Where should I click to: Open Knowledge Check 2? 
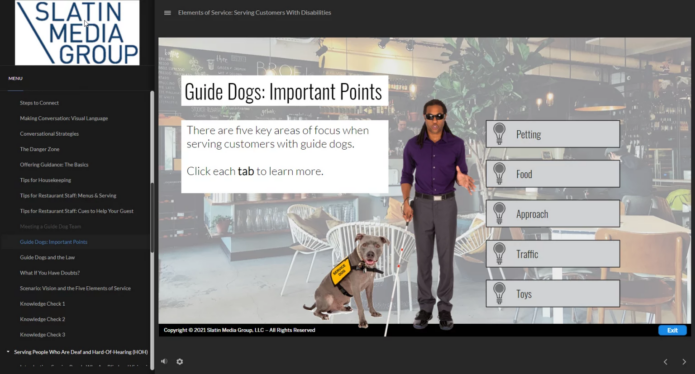point(42,319)
